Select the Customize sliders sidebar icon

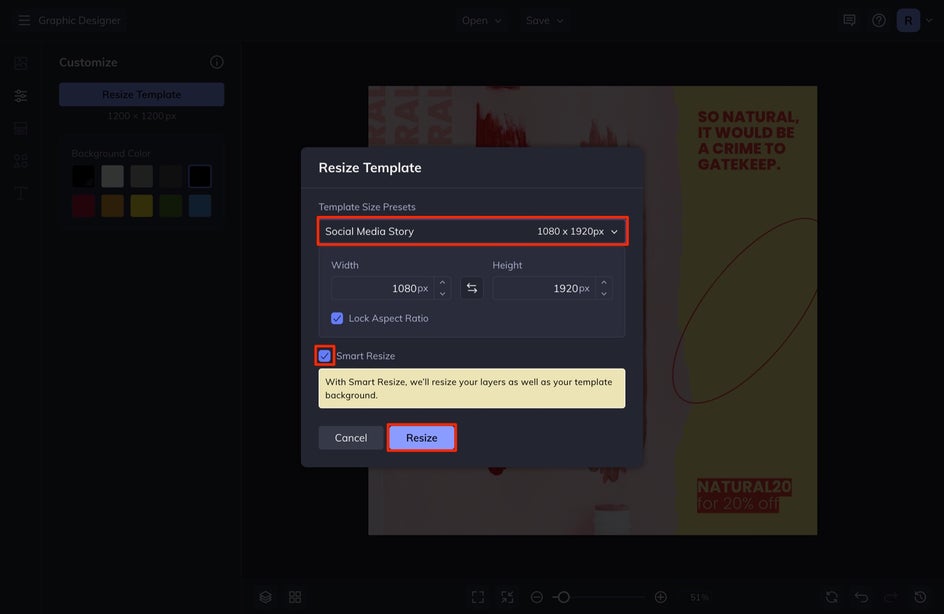click(21, 96)
